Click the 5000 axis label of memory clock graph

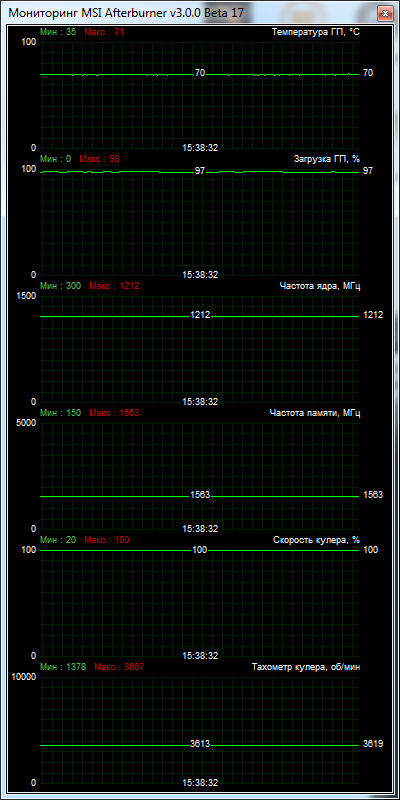coord(26,422)
